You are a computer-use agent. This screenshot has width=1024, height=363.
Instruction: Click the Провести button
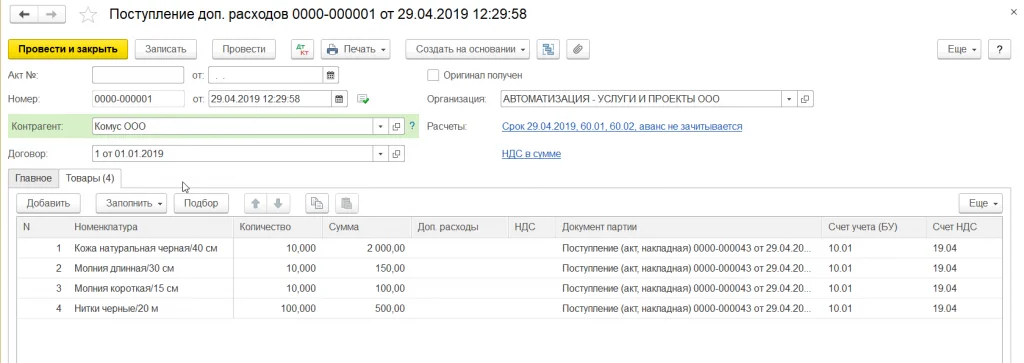[244, 49]
